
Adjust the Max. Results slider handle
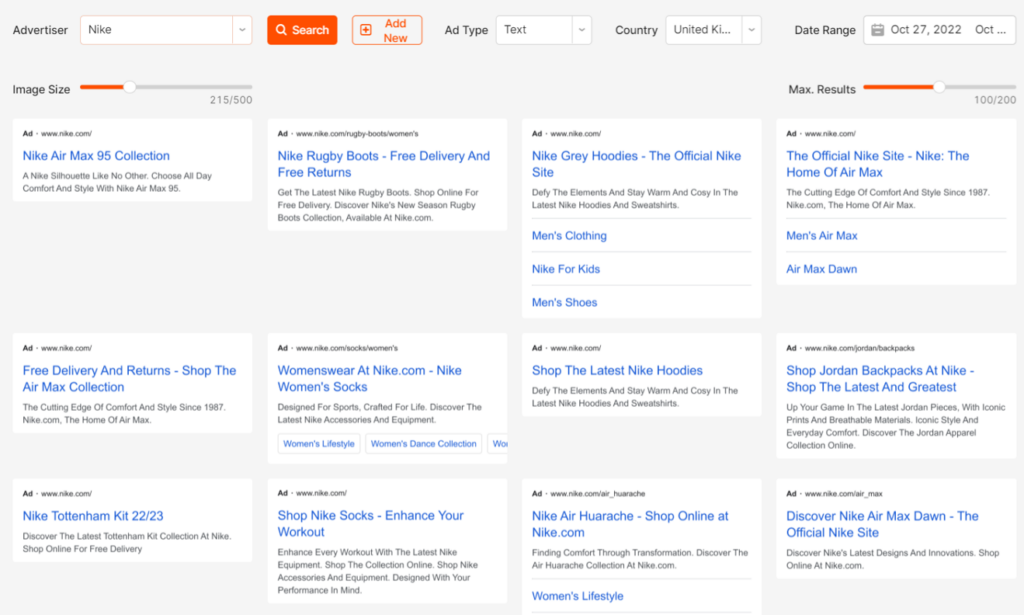click(939, 87)
